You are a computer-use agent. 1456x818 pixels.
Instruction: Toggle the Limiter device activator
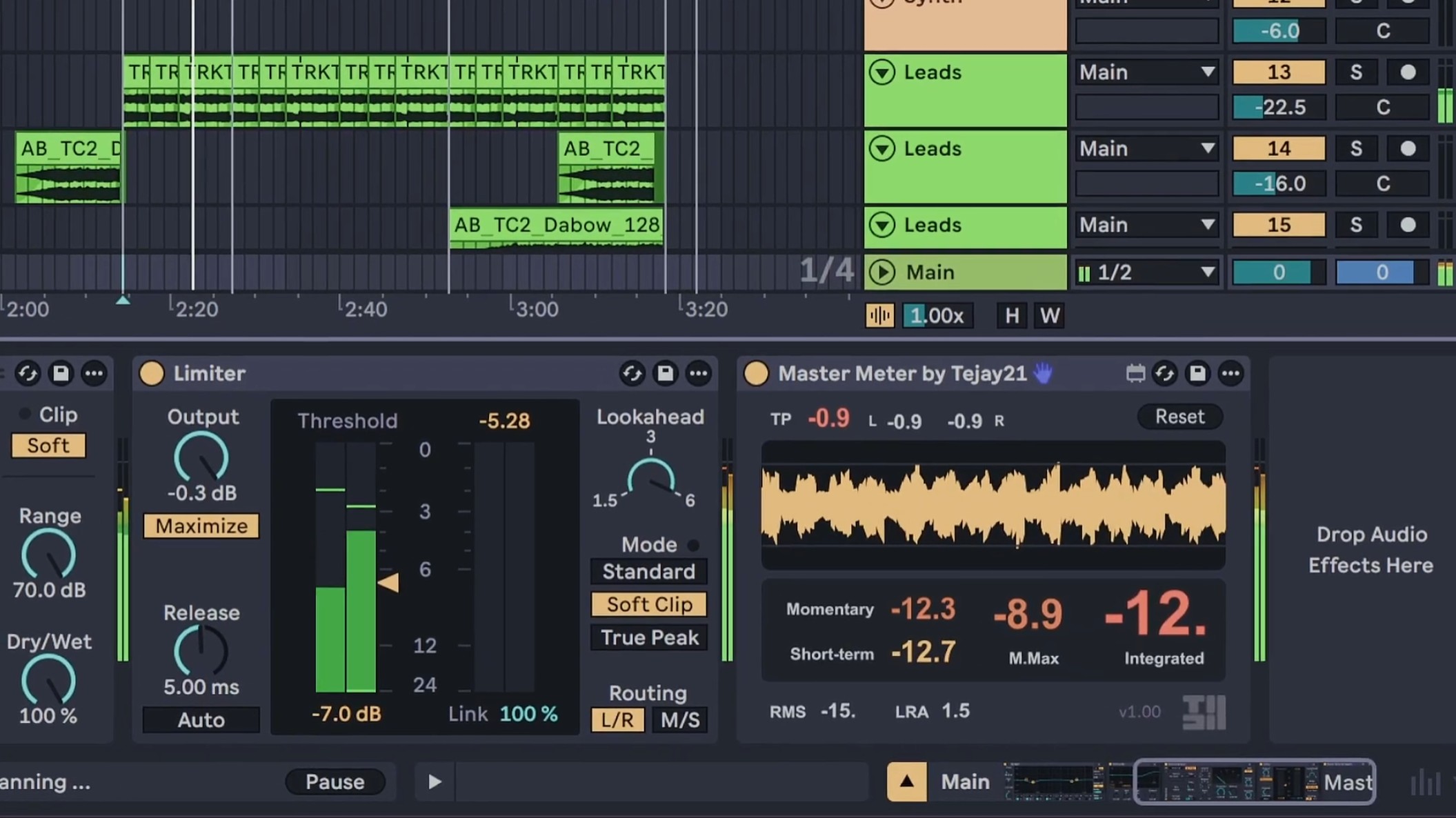click(151, 373)
